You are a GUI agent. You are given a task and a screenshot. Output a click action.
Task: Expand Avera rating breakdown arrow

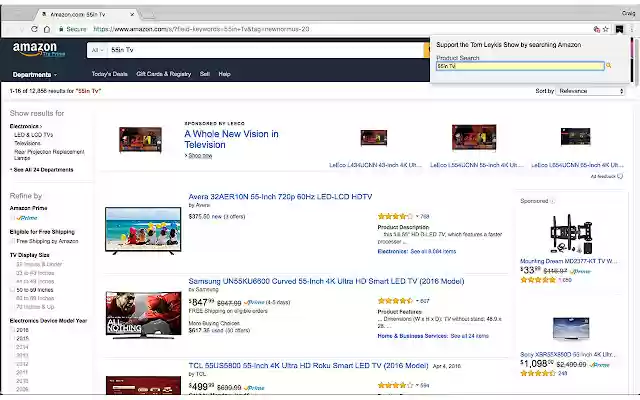[x=417, y=216]
